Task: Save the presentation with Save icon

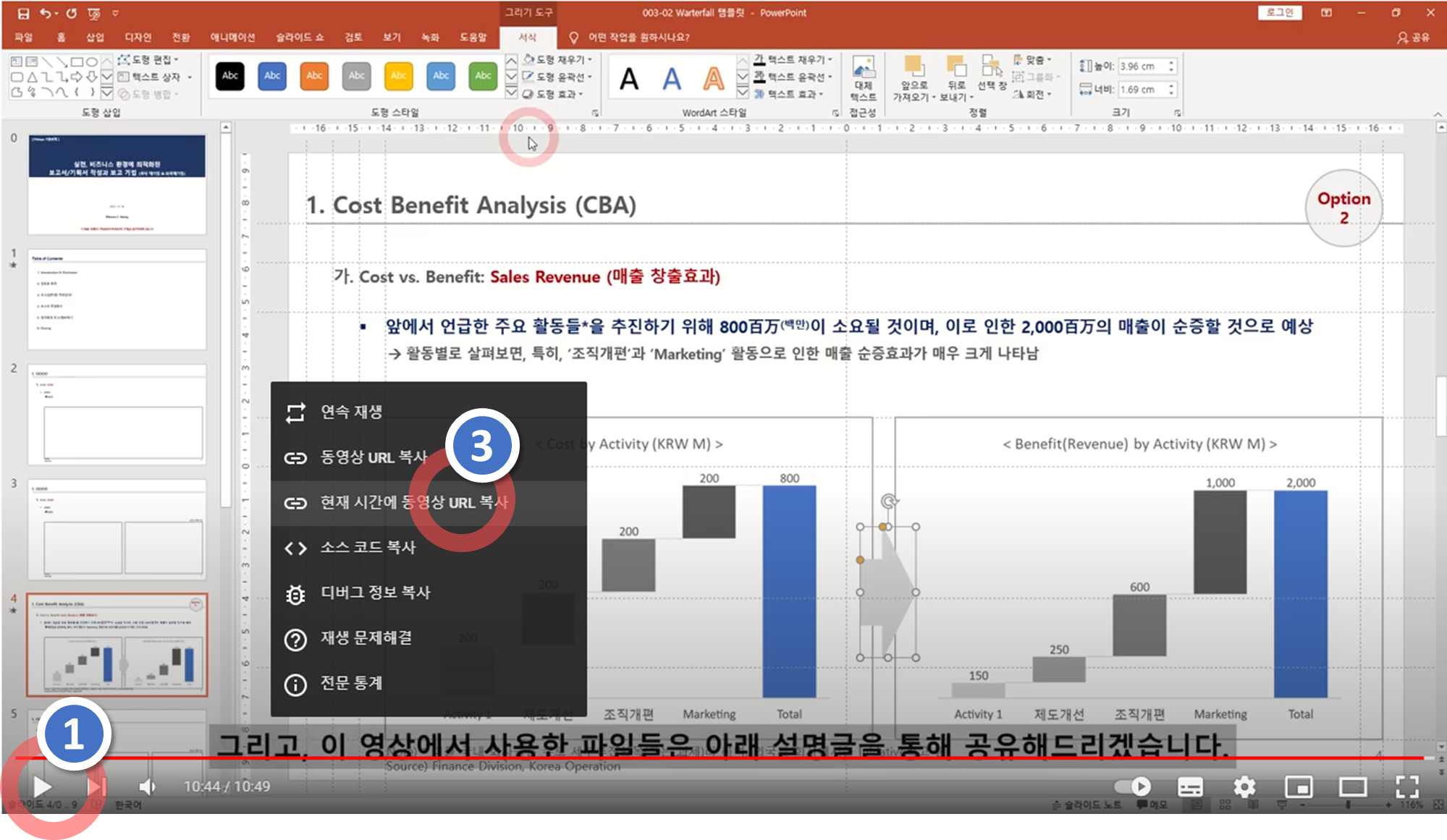Action: click(23, 13)
